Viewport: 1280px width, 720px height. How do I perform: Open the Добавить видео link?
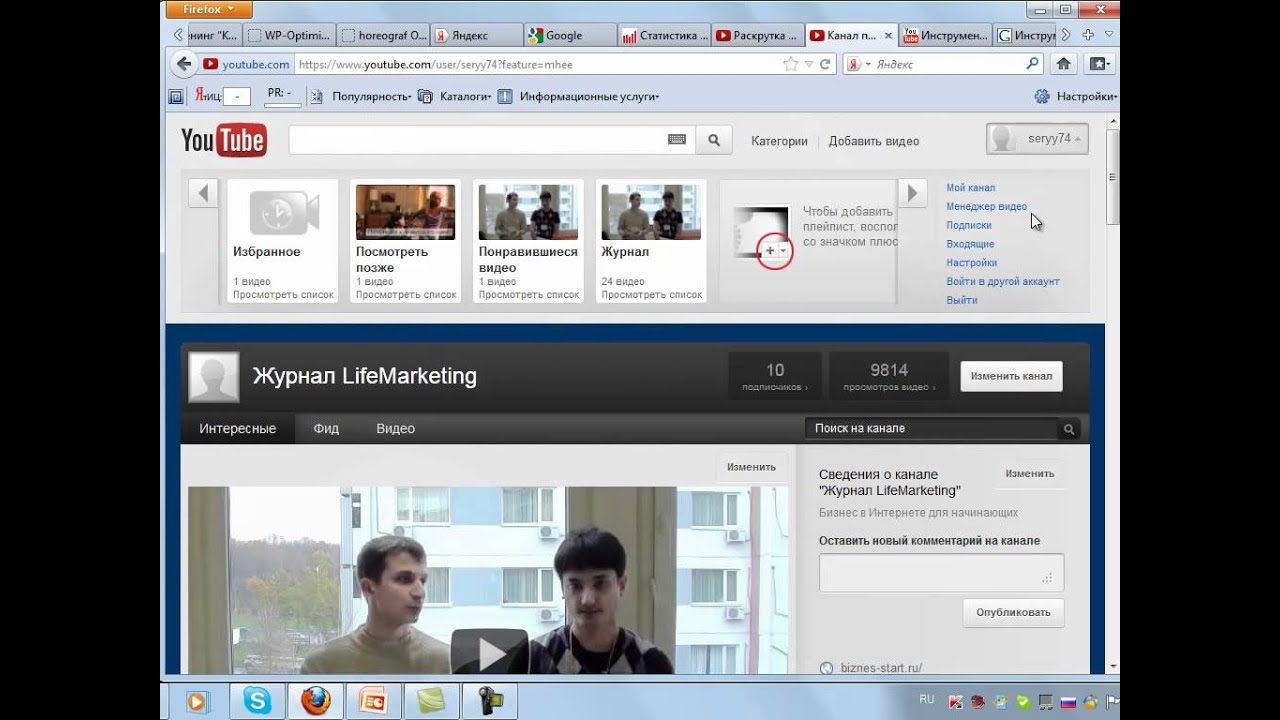pyautogui.click(x=874, y=141)
